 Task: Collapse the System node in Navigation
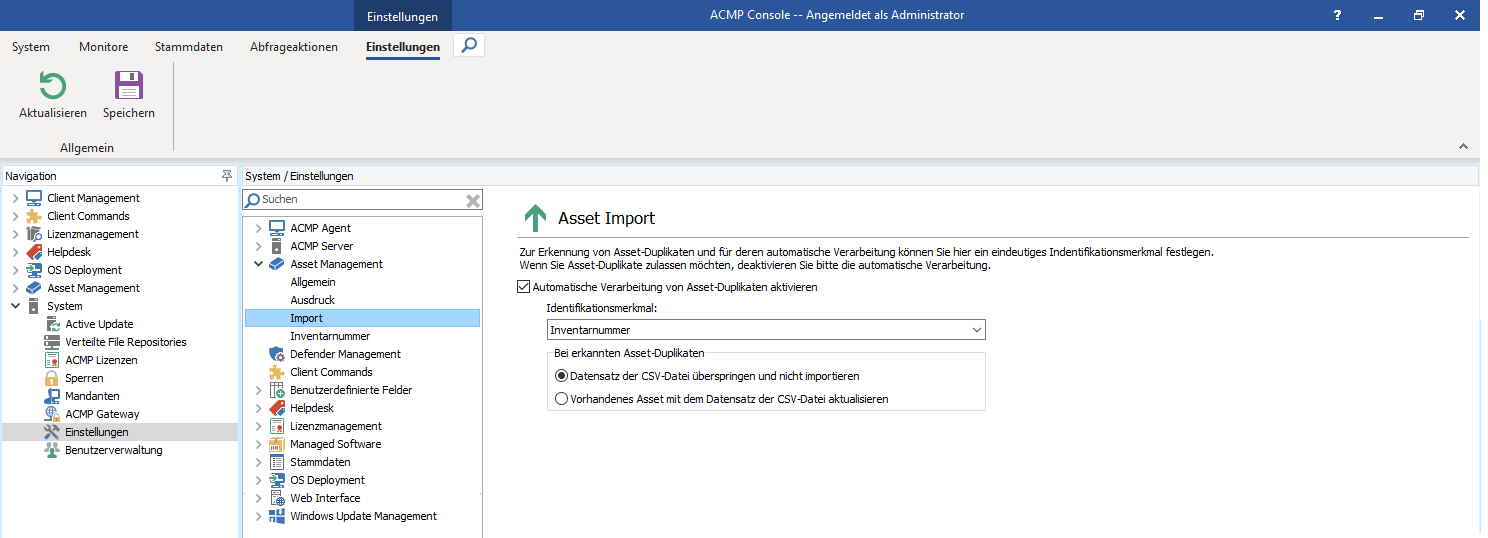click(x=14, y=306)
